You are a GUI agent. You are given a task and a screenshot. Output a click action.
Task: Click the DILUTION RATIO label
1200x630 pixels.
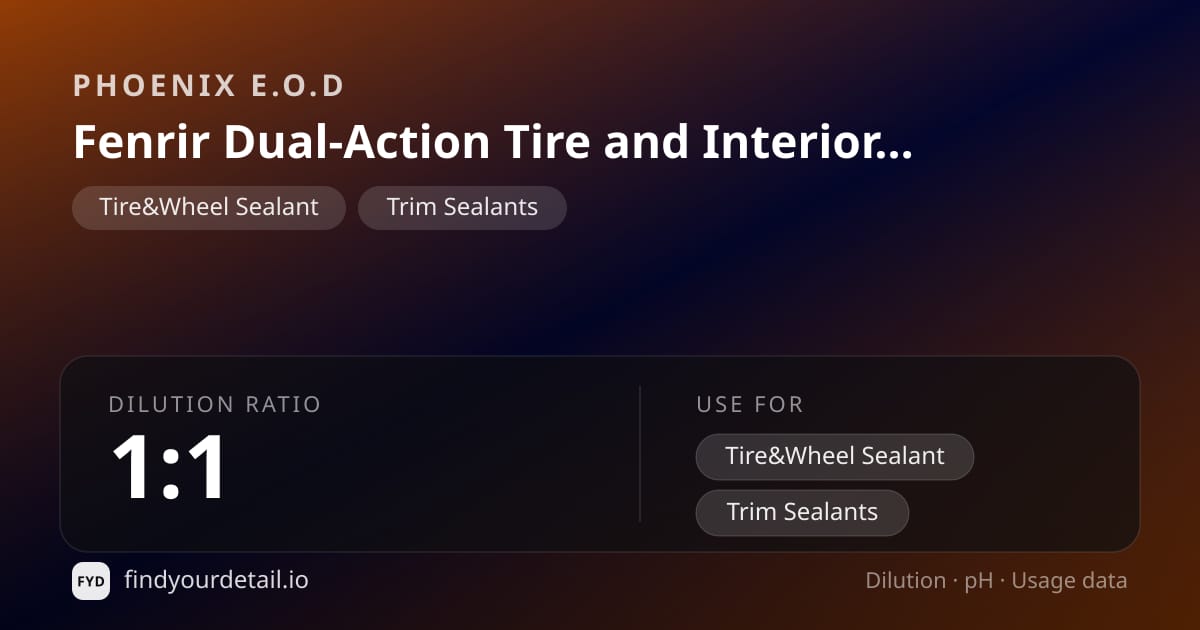click(x=215, y=405)
